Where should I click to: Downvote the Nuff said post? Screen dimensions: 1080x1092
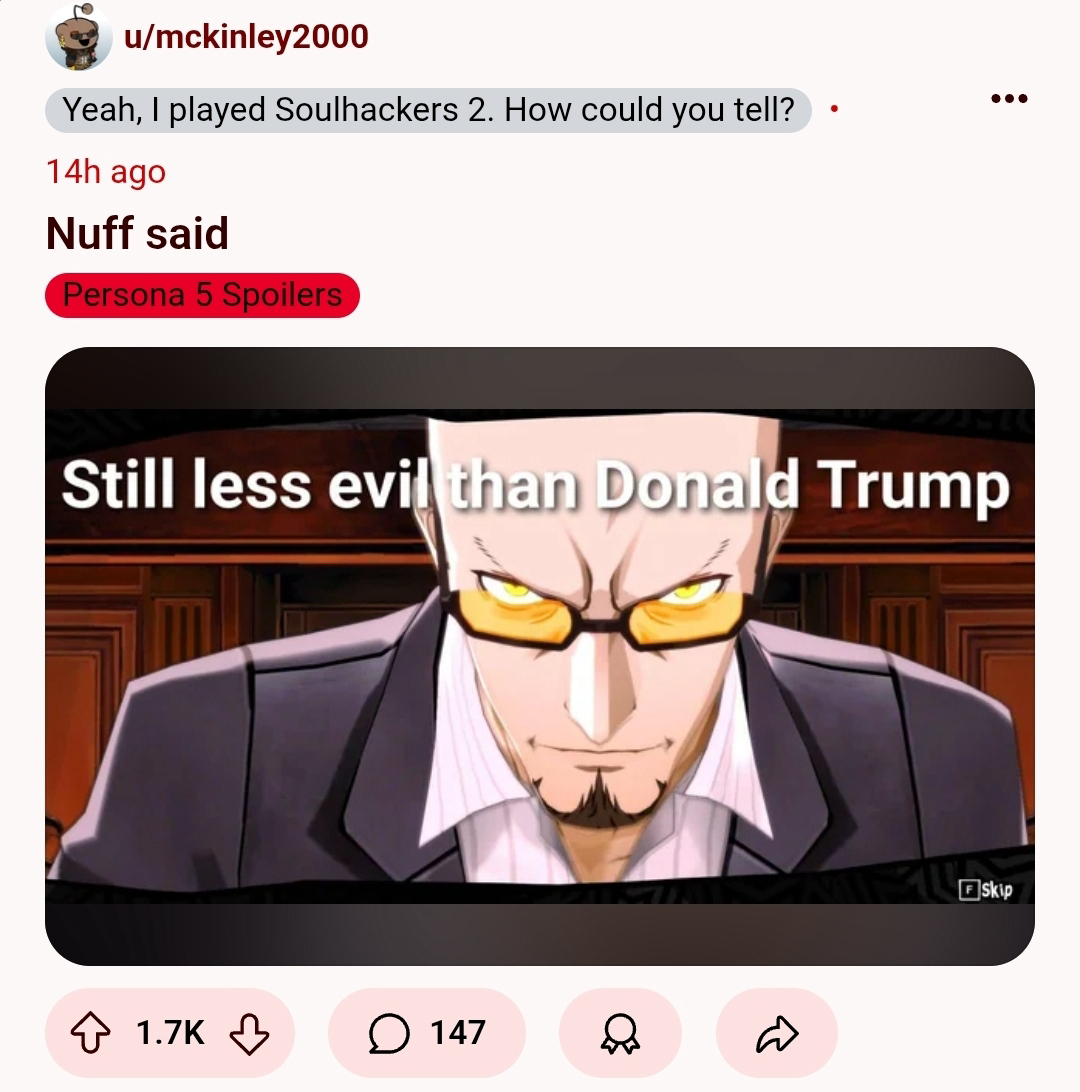pyautogui.click(x=249, y=1034)
